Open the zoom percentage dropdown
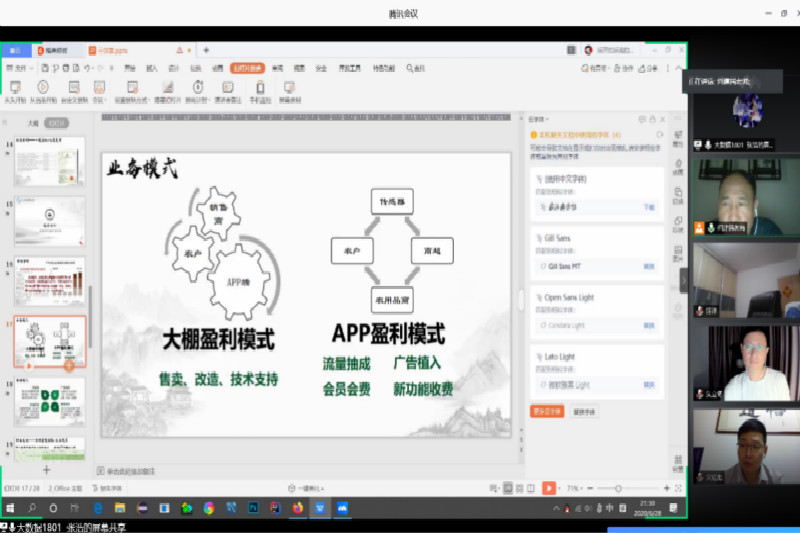Viewport: 800px width, 533px height. pos(574,488)
